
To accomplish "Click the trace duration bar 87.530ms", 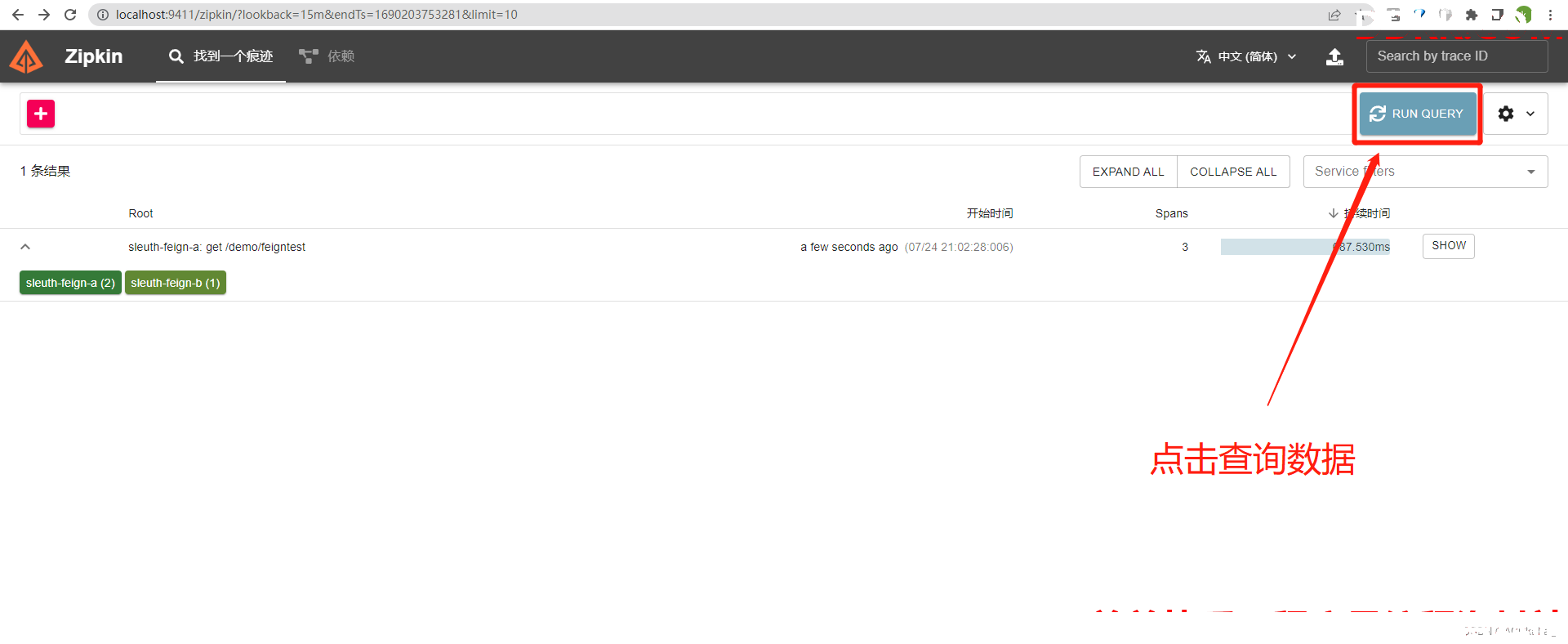I will pyautogui.click(x=1305, y=247).
